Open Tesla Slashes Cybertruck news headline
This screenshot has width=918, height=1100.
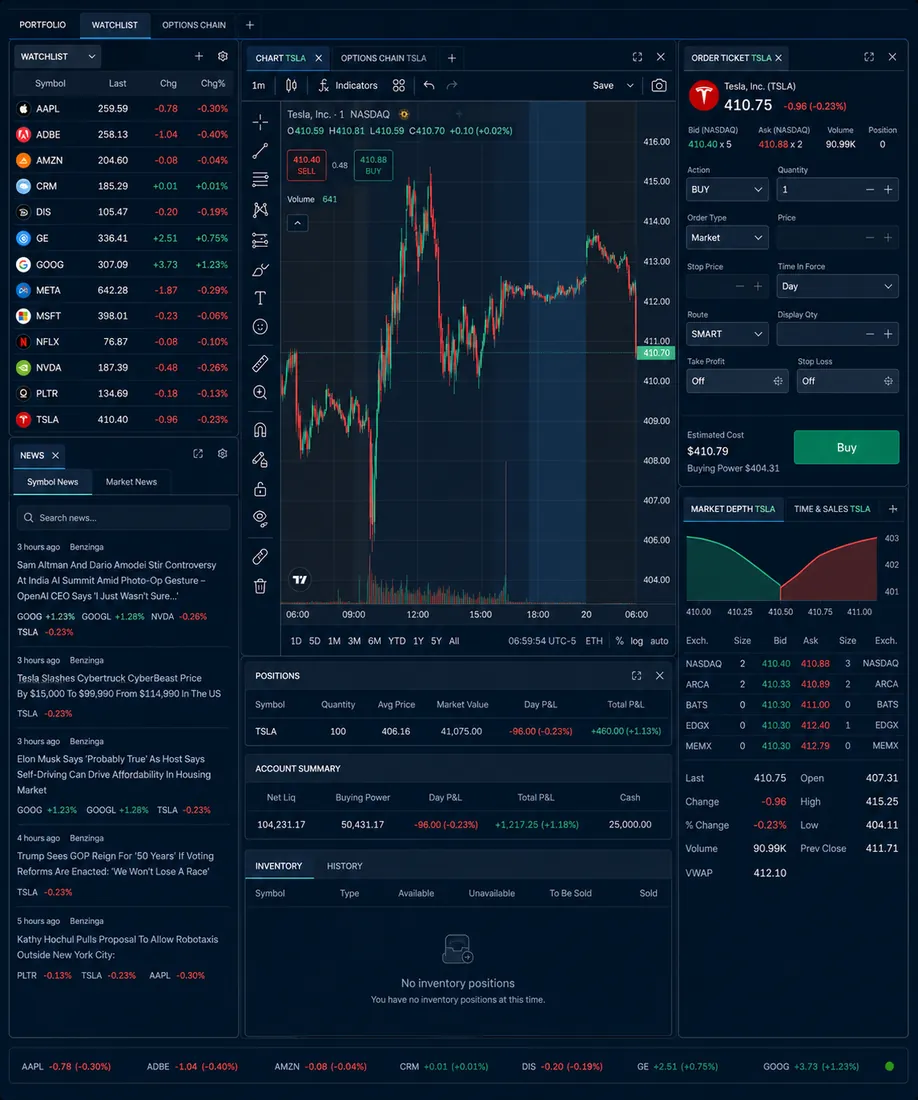[119, 686]
